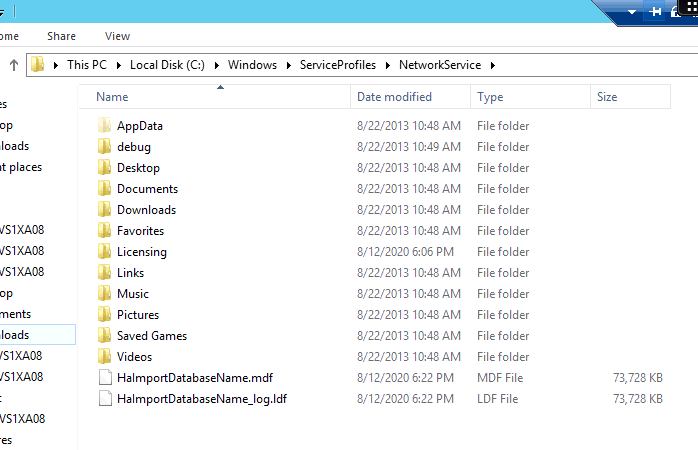Image resolution: width=698 pixels, height=450 pixels.
Task: Expand the arrow after This PC breadcrumb
Action: 119,65
